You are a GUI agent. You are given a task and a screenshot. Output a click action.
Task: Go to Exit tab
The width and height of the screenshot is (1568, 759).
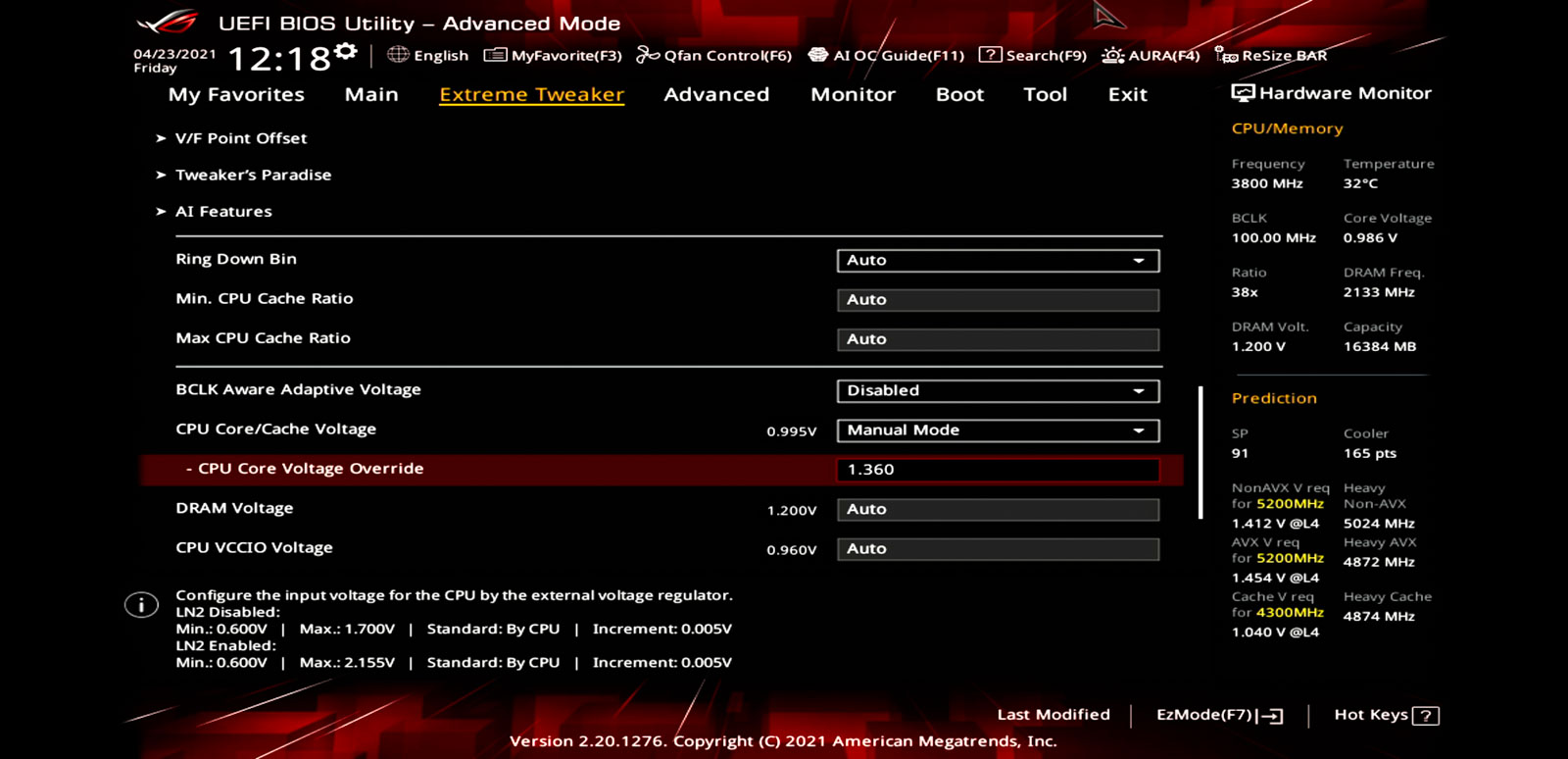pos(1127,94)
